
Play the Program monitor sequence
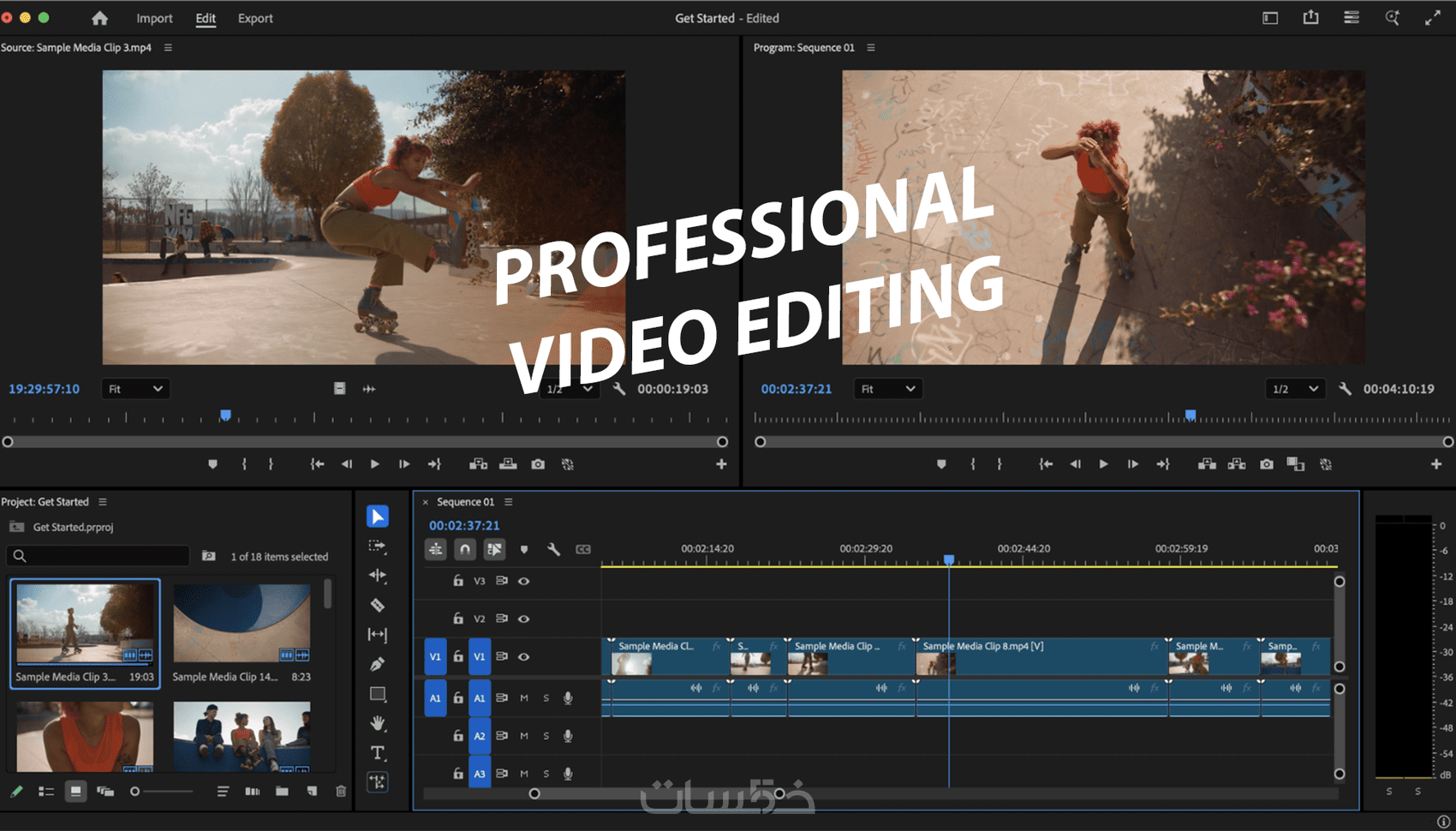pos(1103,464)
